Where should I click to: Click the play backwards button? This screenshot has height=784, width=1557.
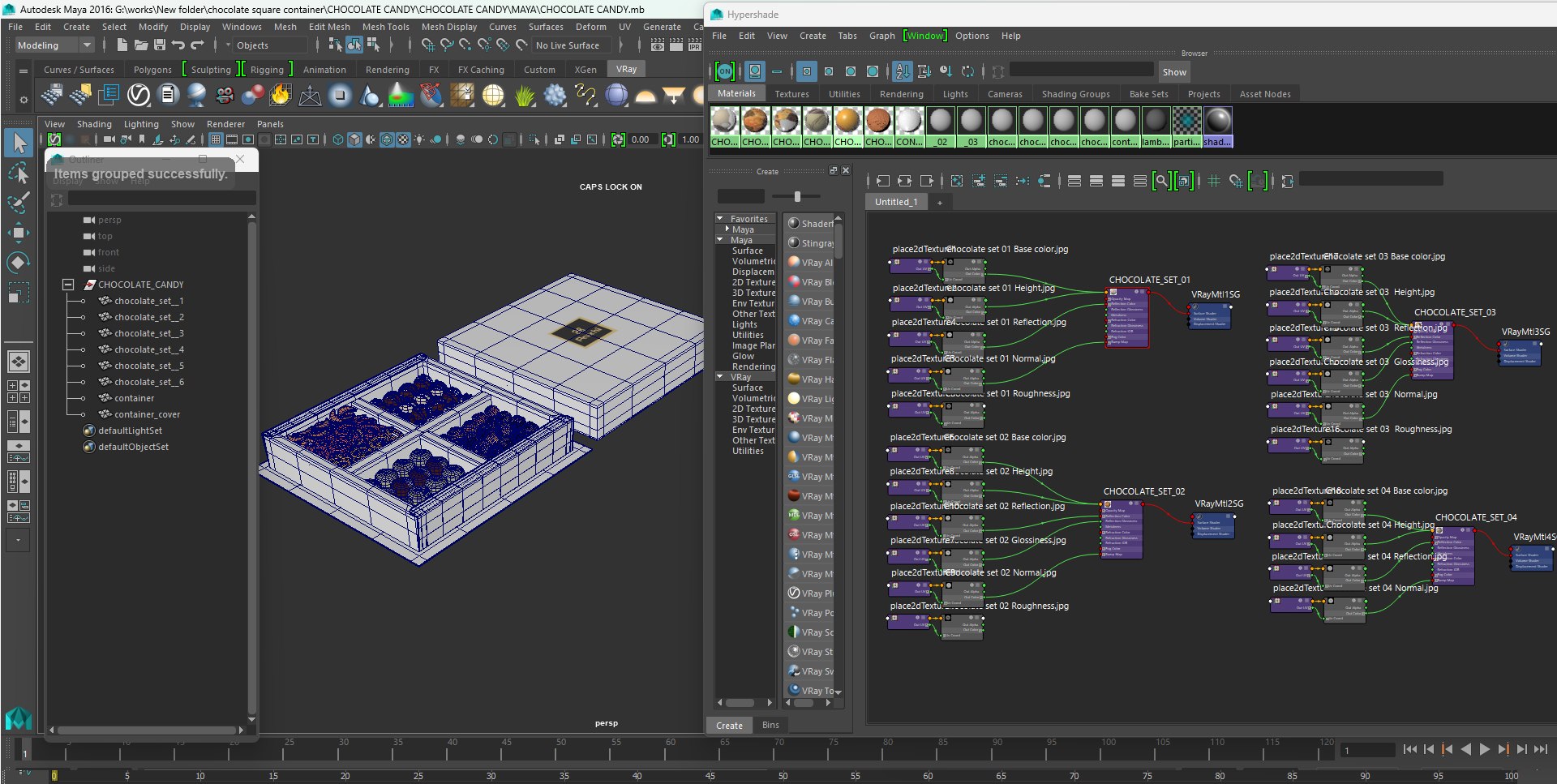pyautogui.click(x=1466, y=750)
